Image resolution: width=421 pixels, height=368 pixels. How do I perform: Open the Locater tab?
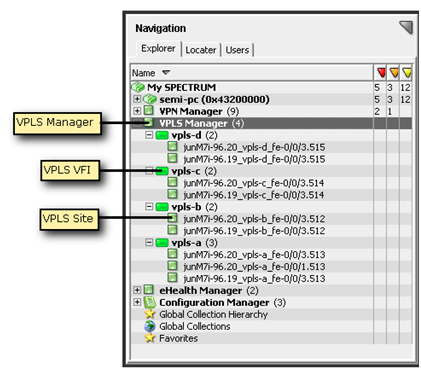tap(201, 50)
